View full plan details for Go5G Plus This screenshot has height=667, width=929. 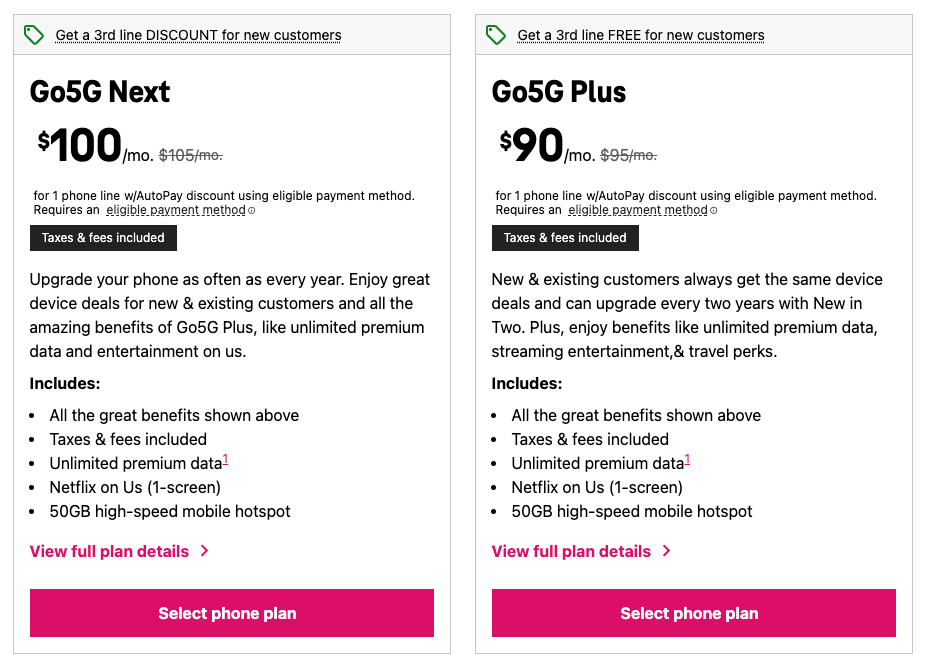(x=571, y=551)
